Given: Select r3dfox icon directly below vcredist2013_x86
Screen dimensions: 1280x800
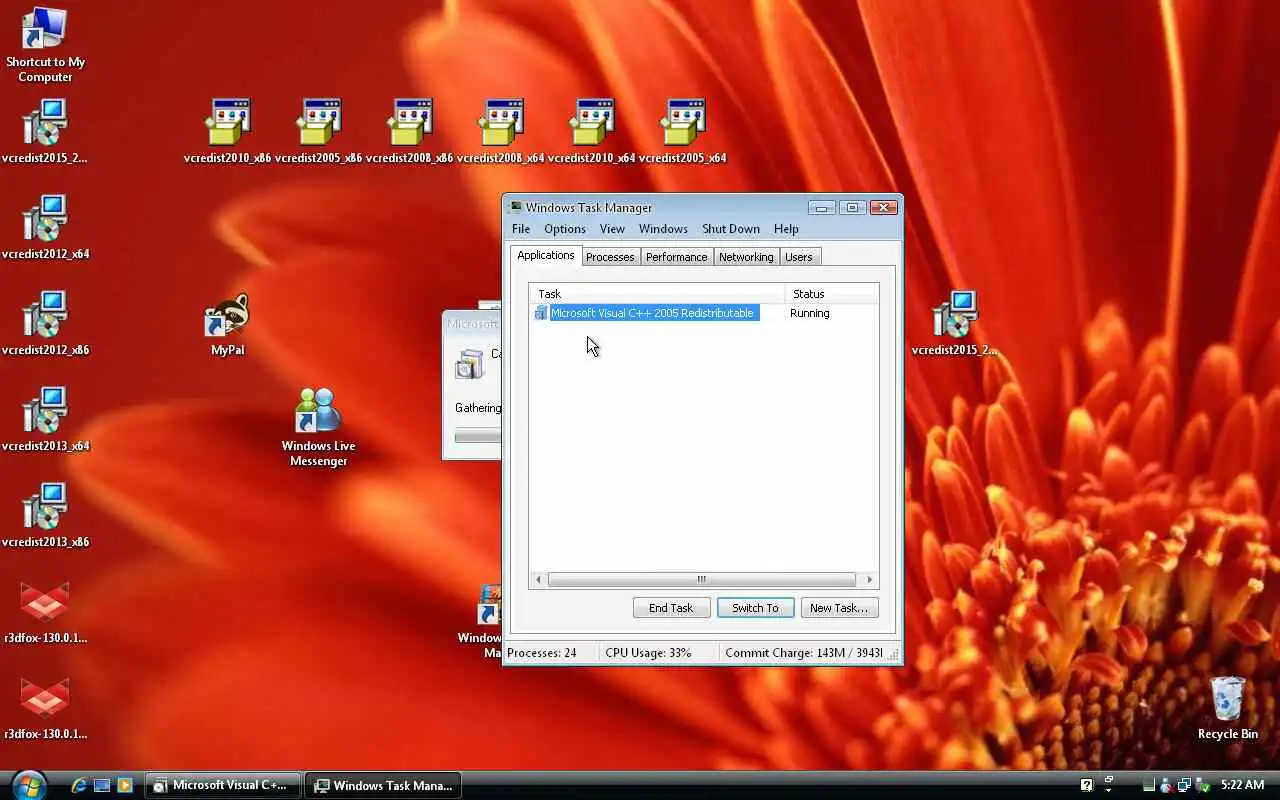Looking at the screenshot, I should pos(45,611).
